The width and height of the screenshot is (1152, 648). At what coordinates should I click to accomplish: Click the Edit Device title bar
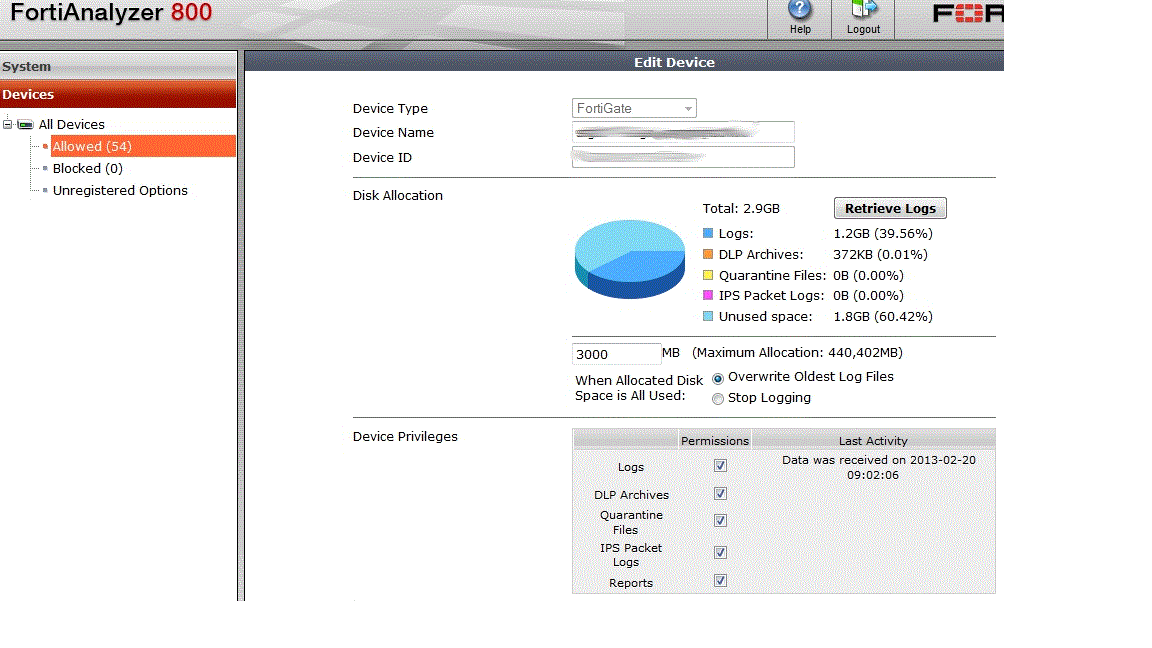[624, 62]
